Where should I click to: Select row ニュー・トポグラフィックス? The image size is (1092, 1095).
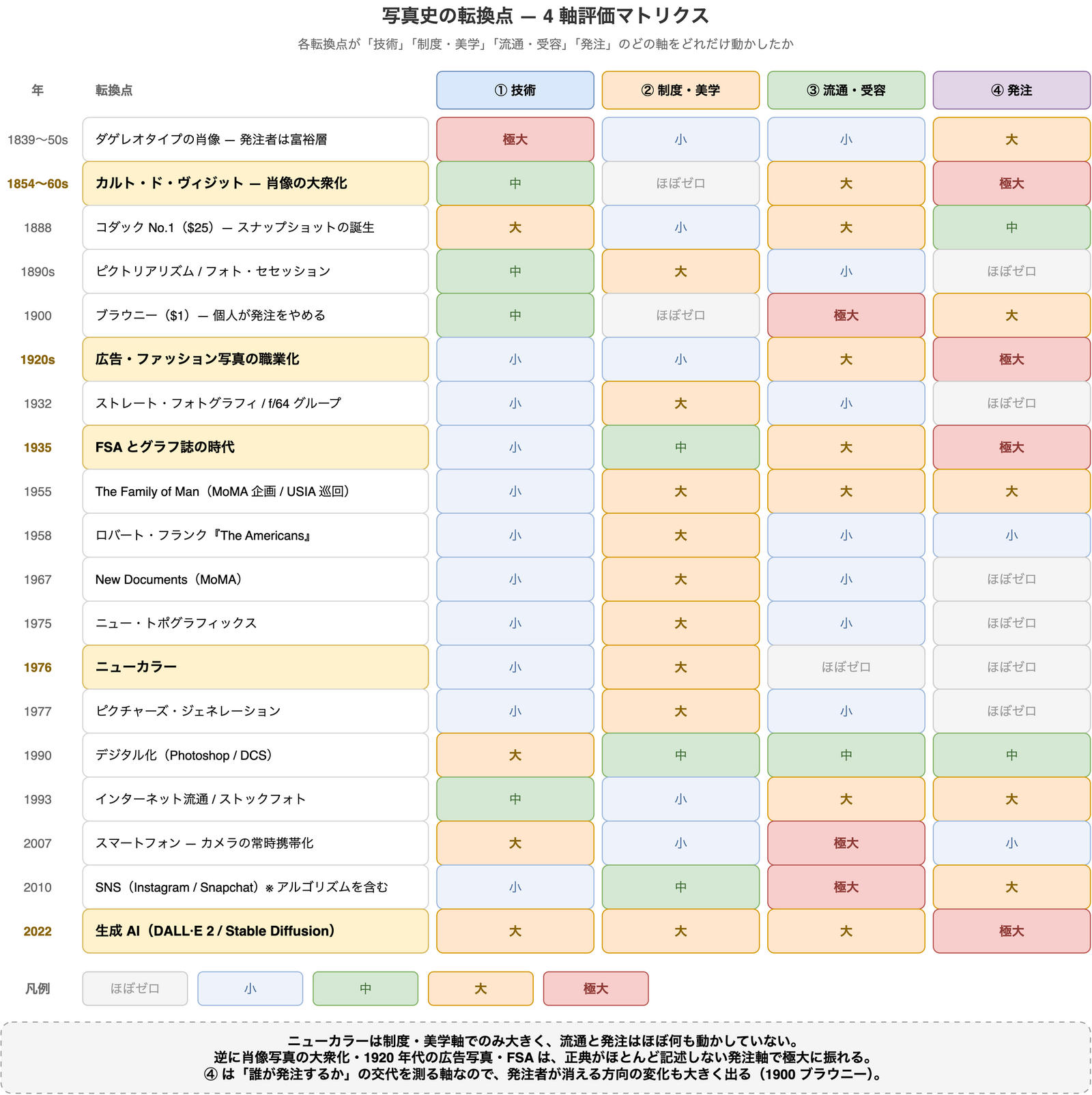255,624
